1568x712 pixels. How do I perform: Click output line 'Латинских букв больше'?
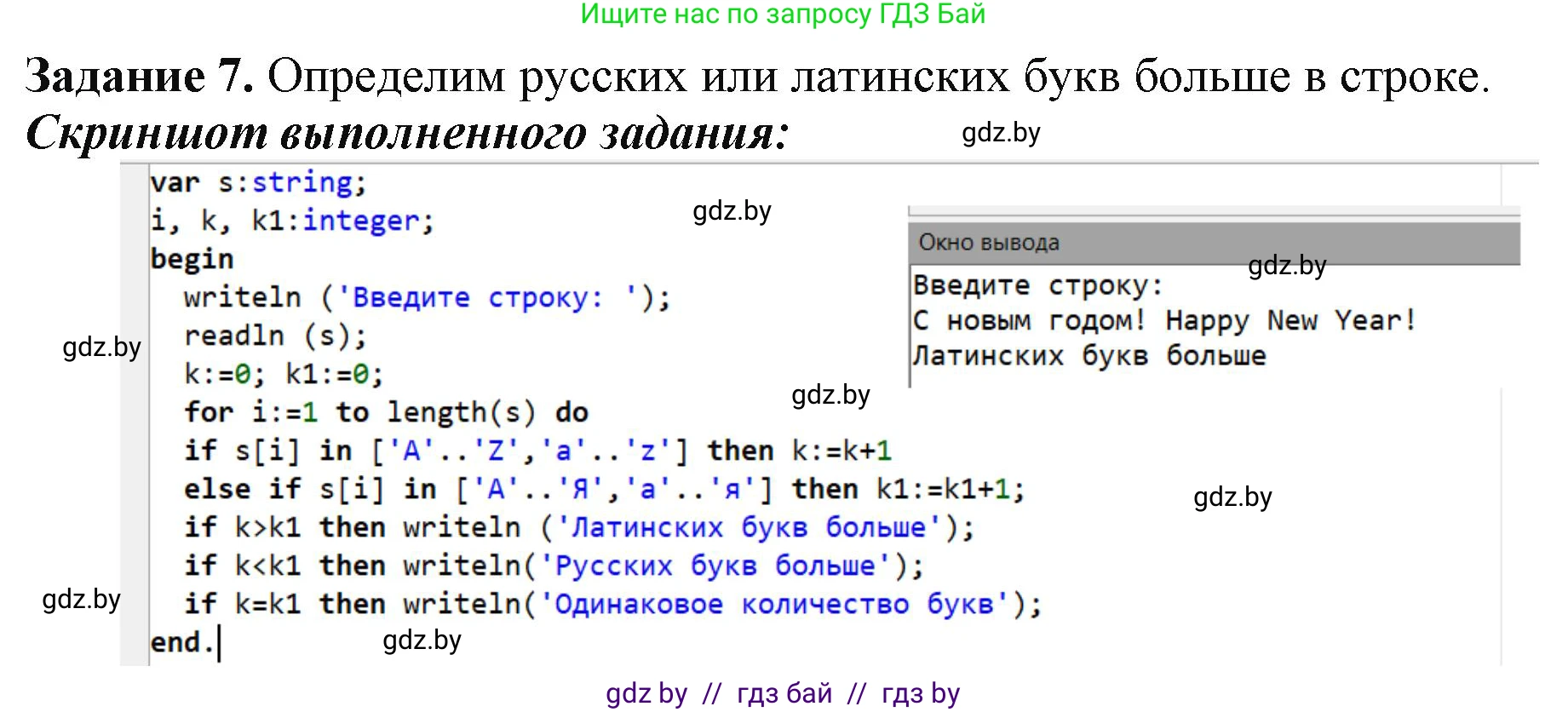point(1089,356)
